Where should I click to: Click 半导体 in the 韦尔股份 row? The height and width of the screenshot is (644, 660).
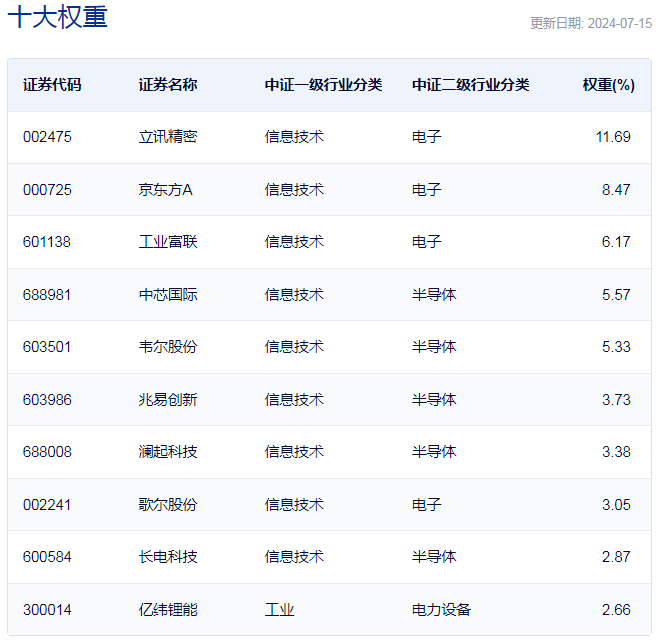point(434,347)
